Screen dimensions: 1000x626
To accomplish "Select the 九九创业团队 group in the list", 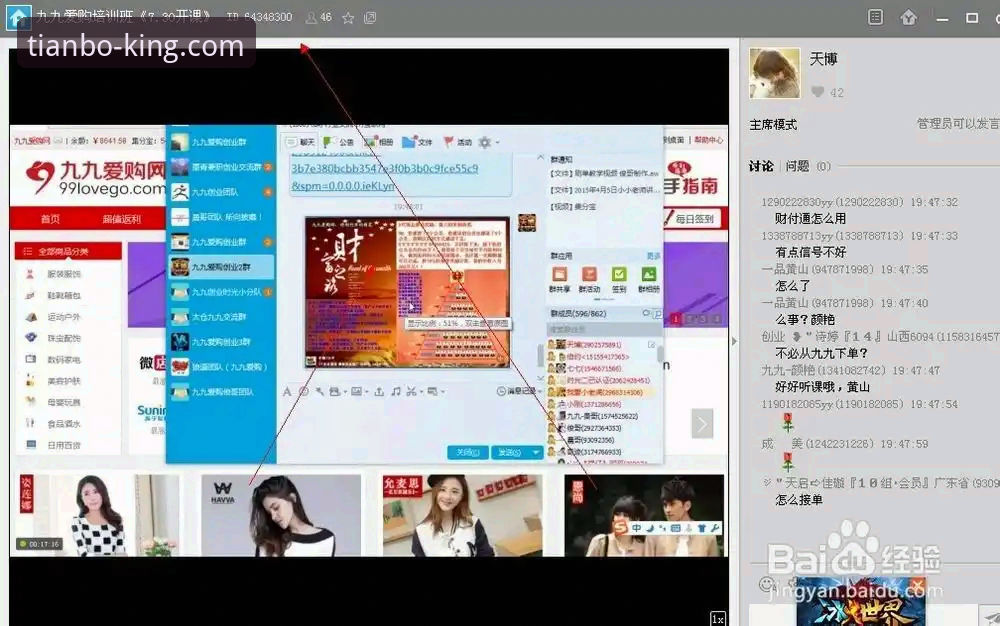I will [x=221, y=192].
